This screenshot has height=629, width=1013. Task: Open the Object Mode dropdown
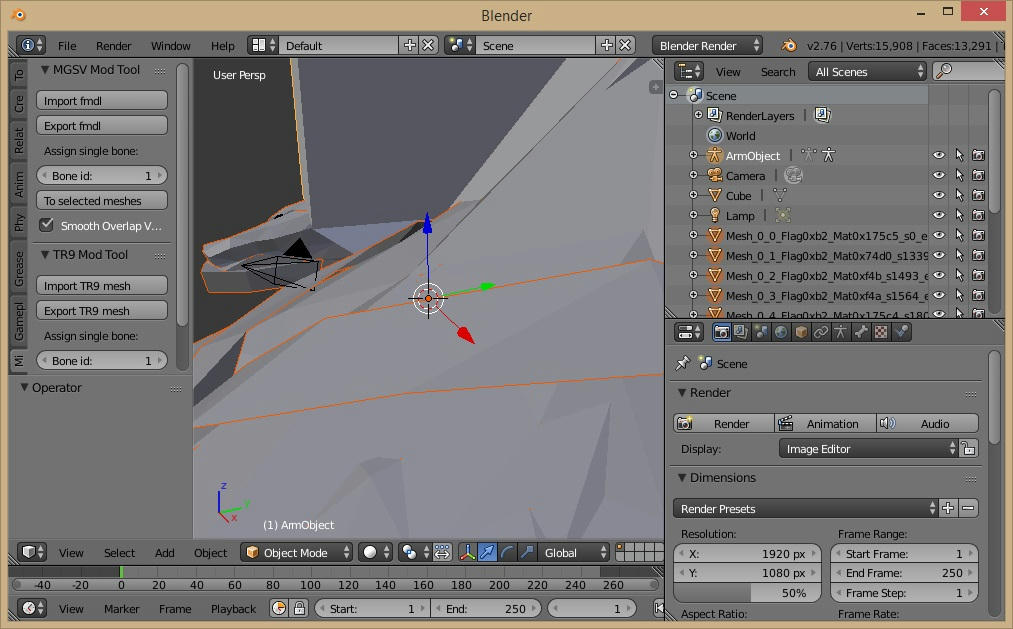[298, 552]
